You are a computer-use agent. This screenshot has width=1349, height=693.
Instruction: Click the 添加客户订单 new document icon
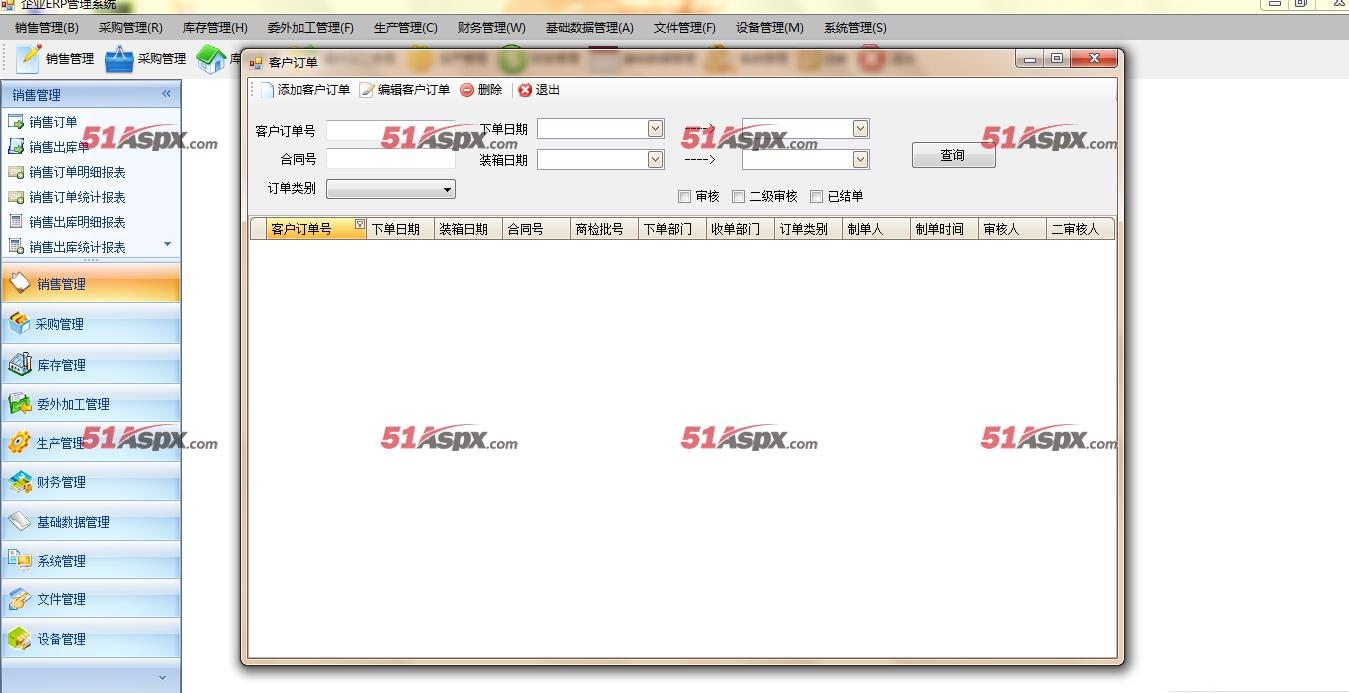(267, 90)
